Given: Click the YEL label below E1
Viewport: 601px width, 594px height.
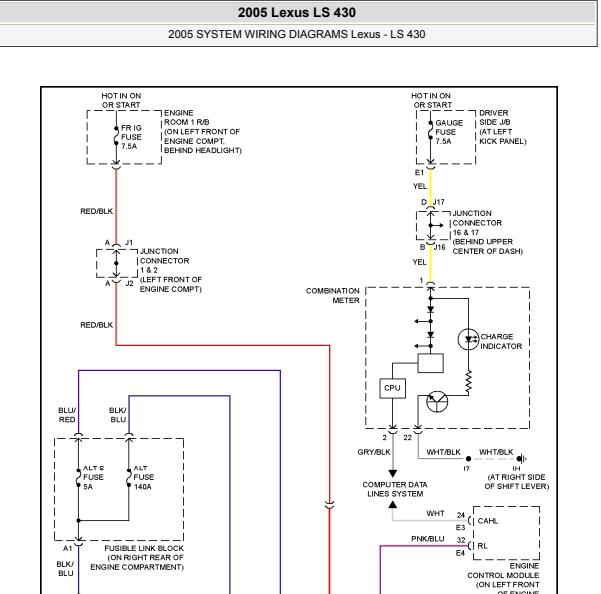Looking at the screenshot, I should pos(420,186).
